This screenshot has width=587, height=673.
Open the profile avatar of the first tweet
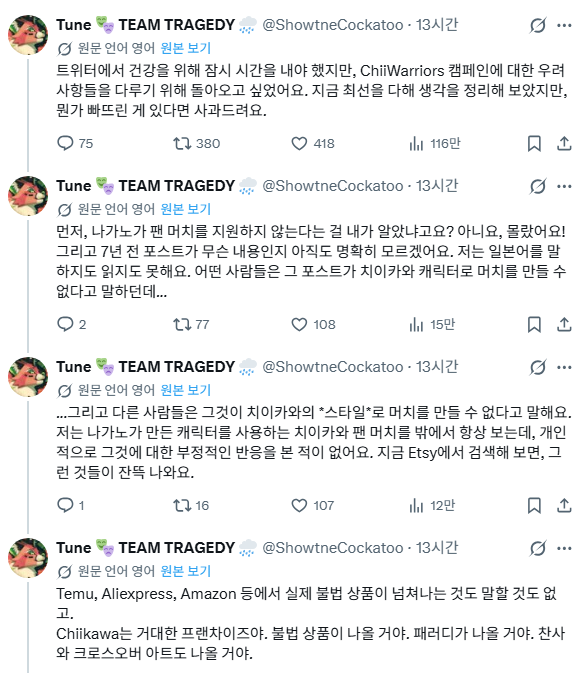tap(28, 35)
